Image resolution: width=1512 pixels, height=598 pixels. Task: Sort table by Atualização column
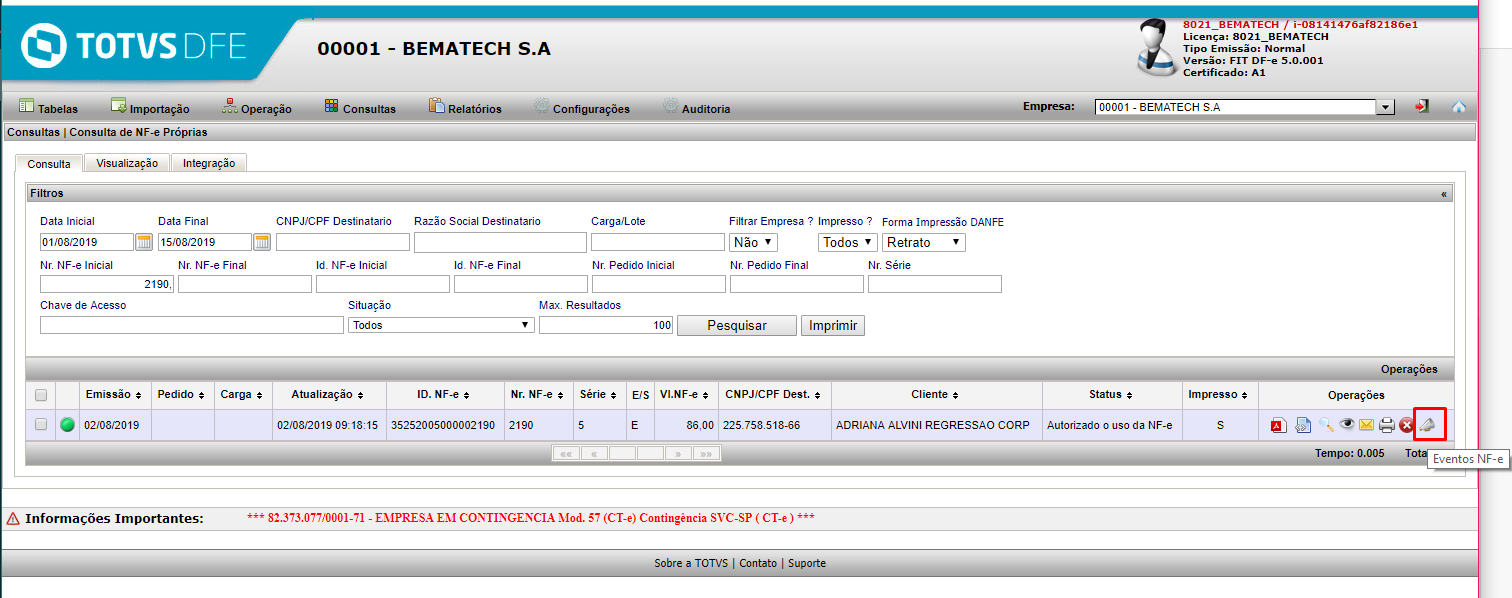pyautogui.click(x=327, y=395)
